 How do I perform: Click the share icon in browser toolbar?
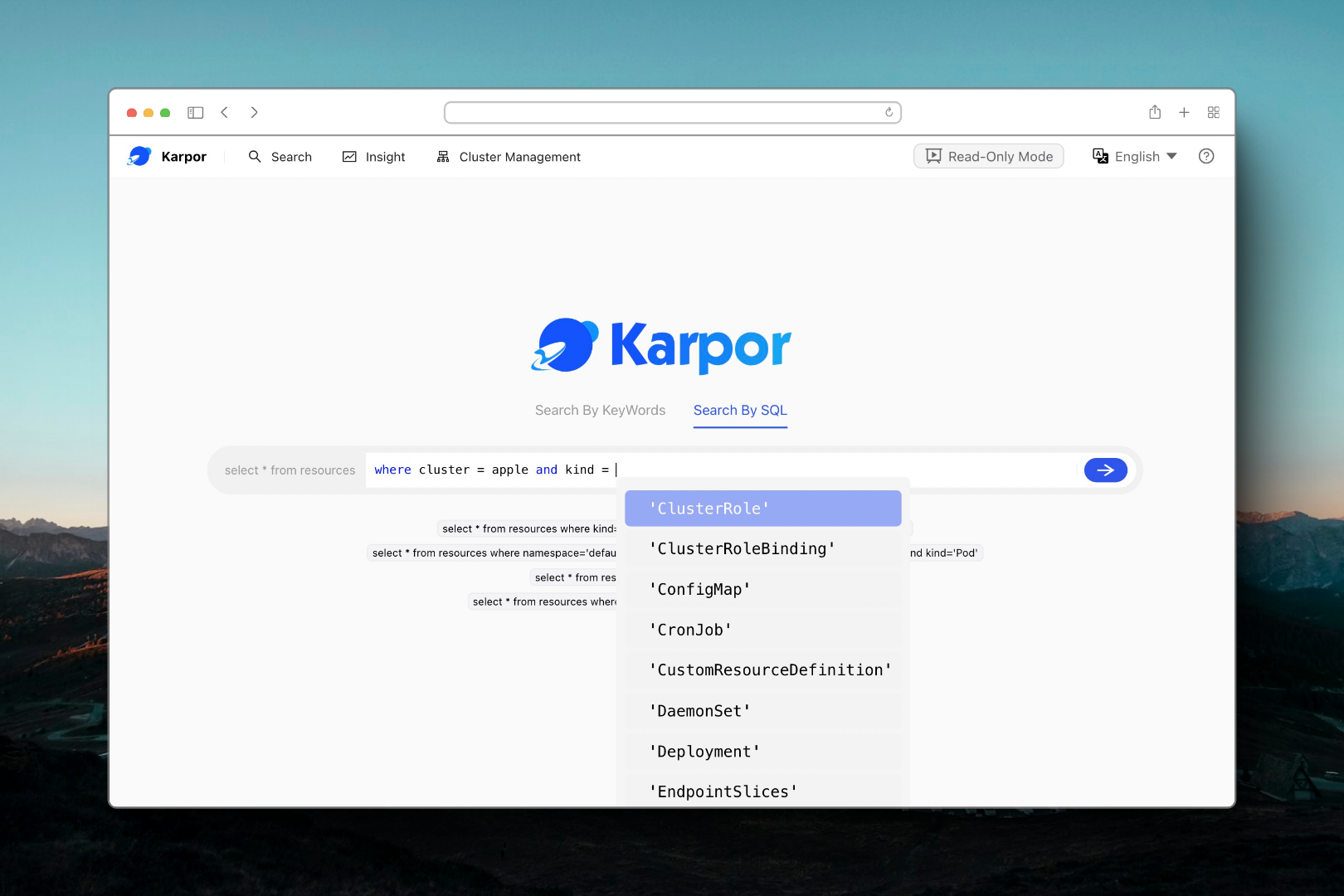(x=1155, y=113)
